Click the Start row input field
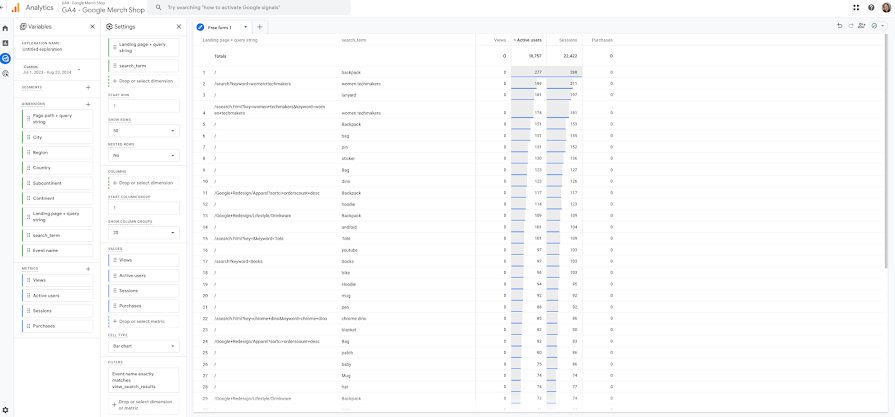The image size is (895, 417). click(x=144, y=106)
